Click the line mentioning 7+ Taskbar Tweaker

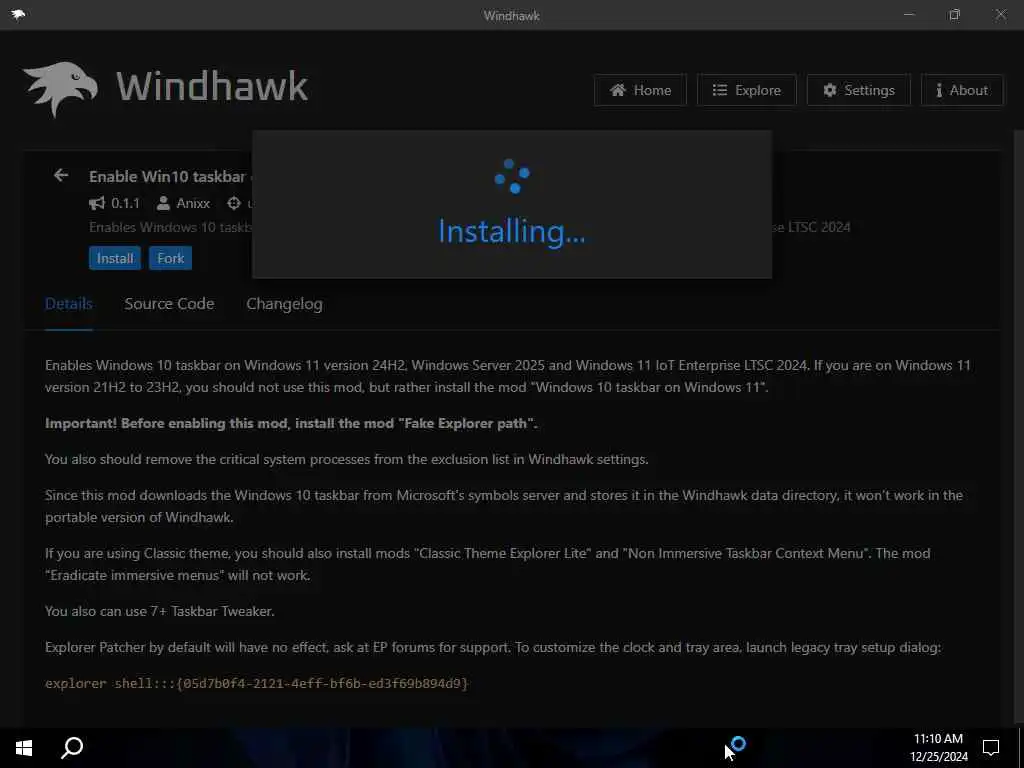coord(159,611)
